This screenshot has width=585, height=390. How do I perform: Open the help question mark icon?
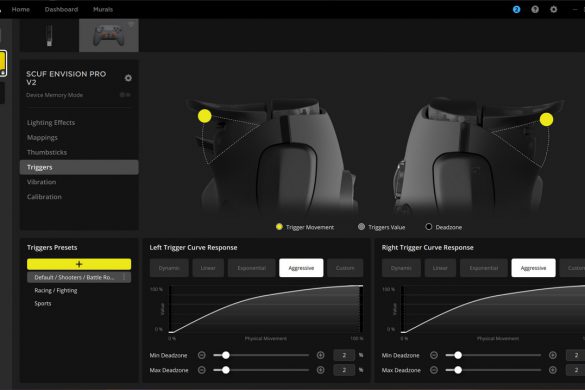[x=535, y=9]
